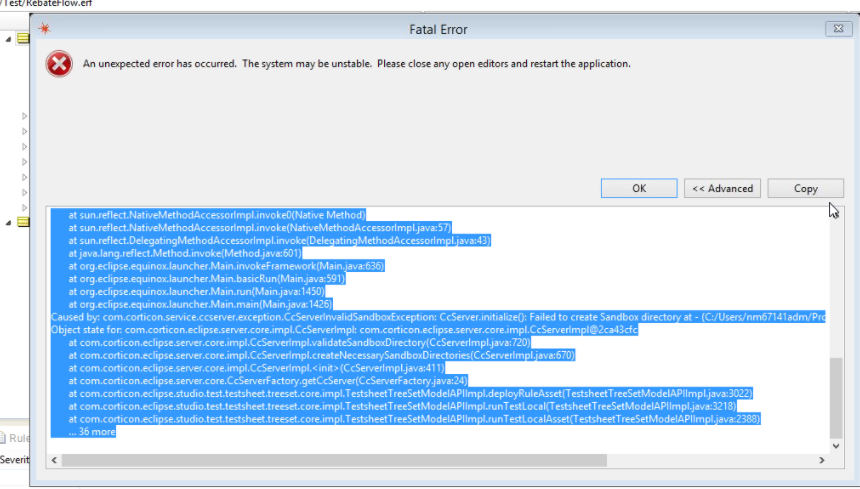The image size is (860, 489).
Task: Click the OK button
Action: (x=639, y=188)
